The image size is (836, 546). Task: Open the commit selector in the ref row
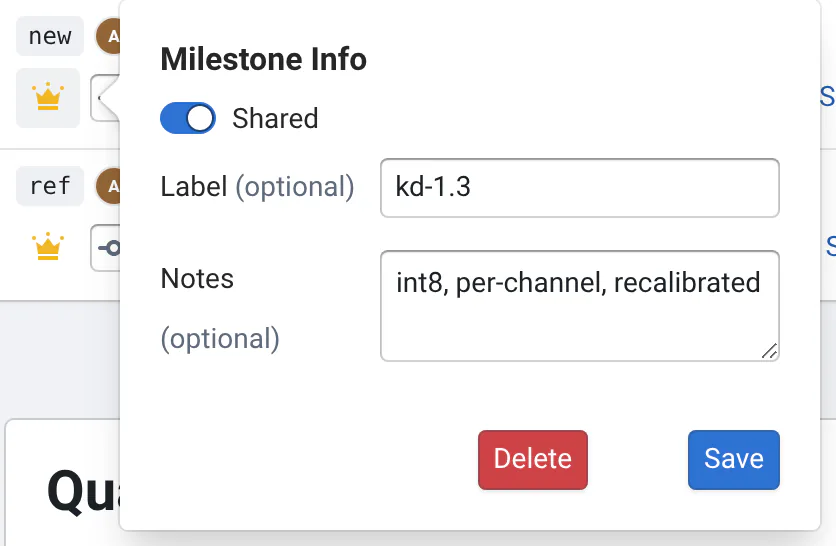[106, 248]
